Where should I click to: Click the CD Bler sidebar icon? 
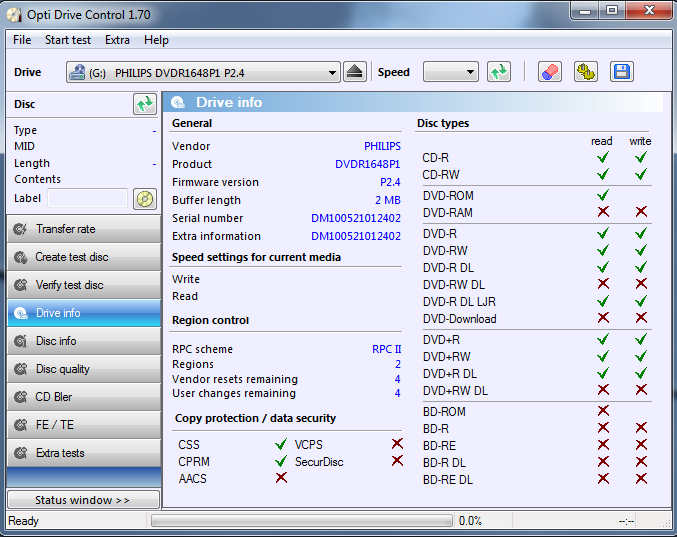(20, 397)
